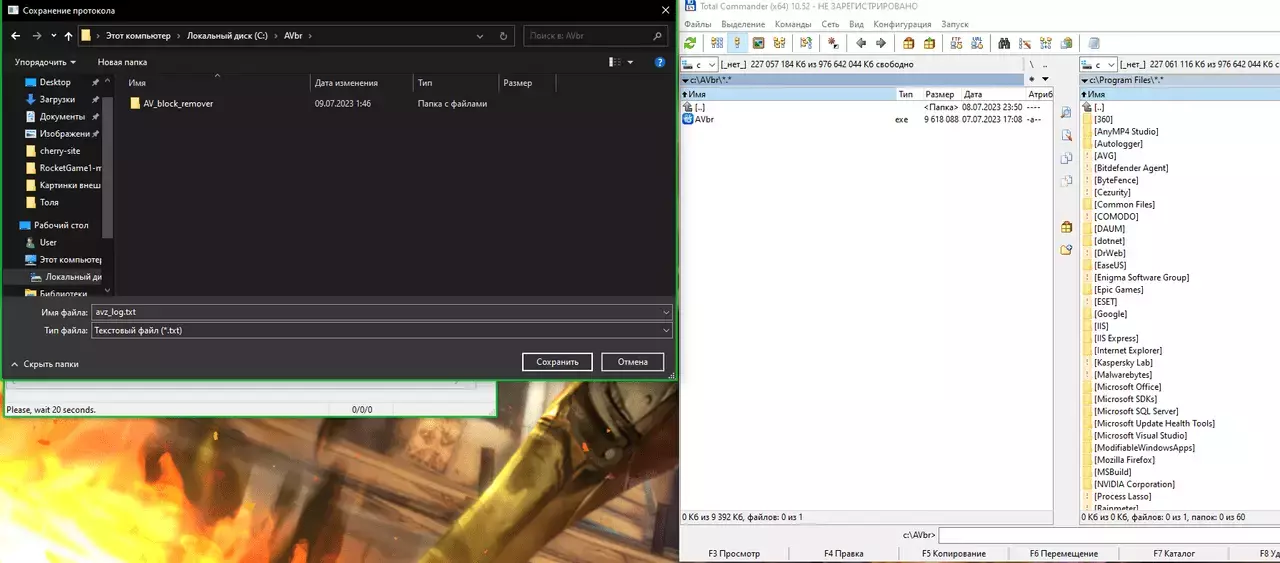Select AVbr exe file in Total Commander
The width and height of the screenshot is (1280, 563).
[x=705, y=119]
